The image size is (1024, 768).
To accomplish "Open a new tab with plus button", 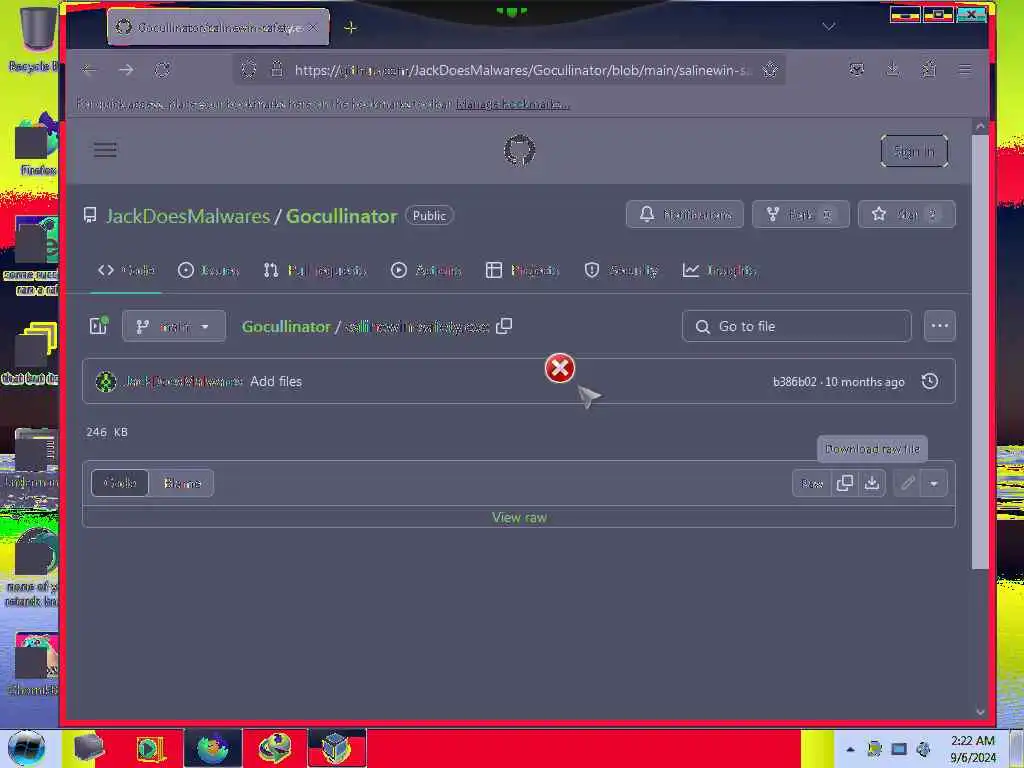I will [351, 27].
